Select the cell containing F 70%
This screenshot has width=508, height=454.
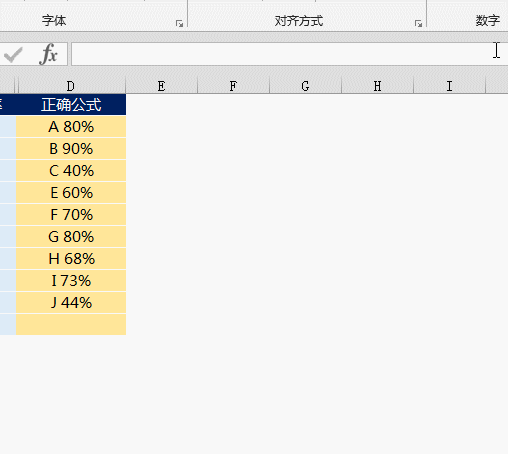71,215
